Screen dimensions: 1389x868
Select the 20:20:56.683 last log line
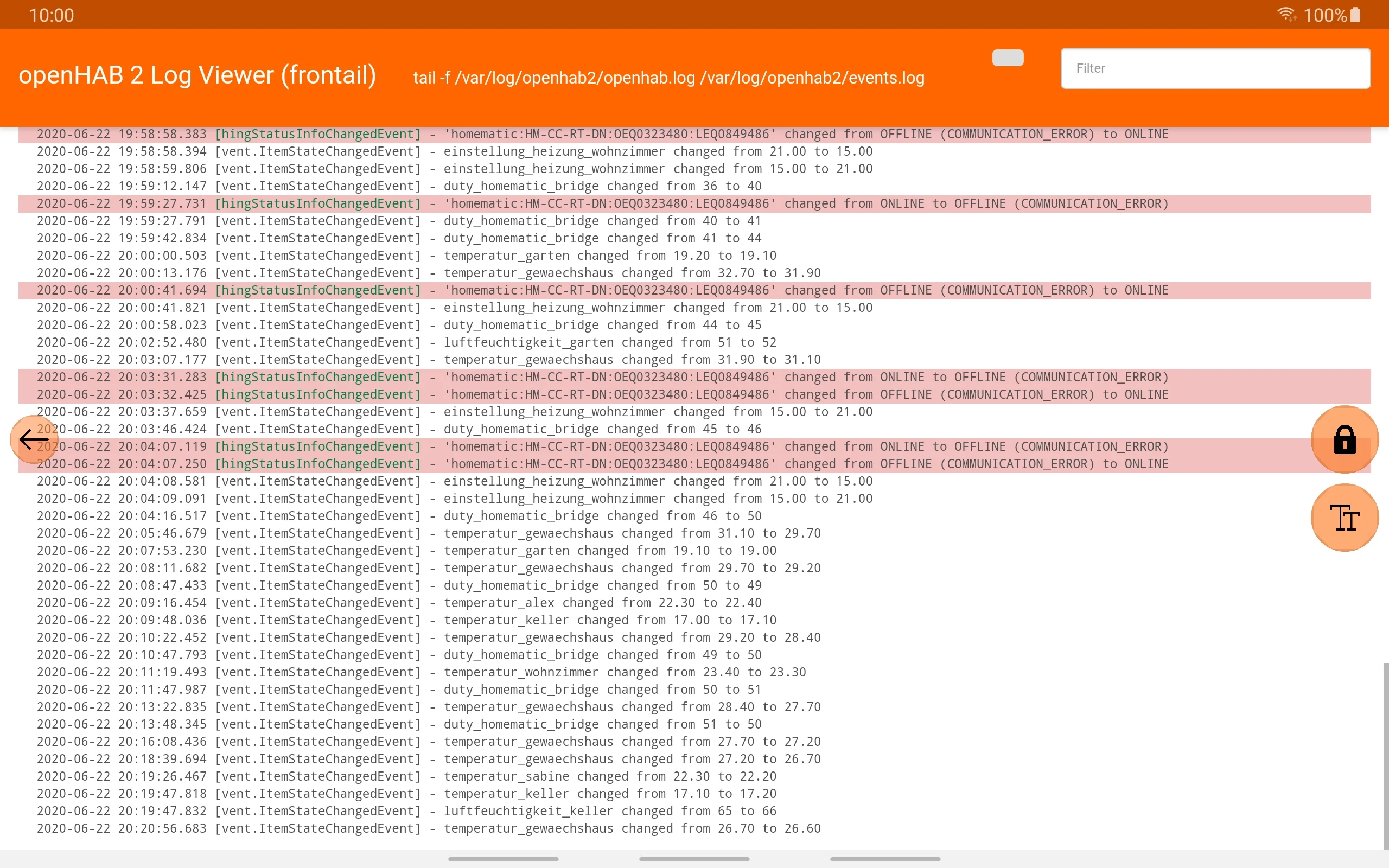(694, 828)
